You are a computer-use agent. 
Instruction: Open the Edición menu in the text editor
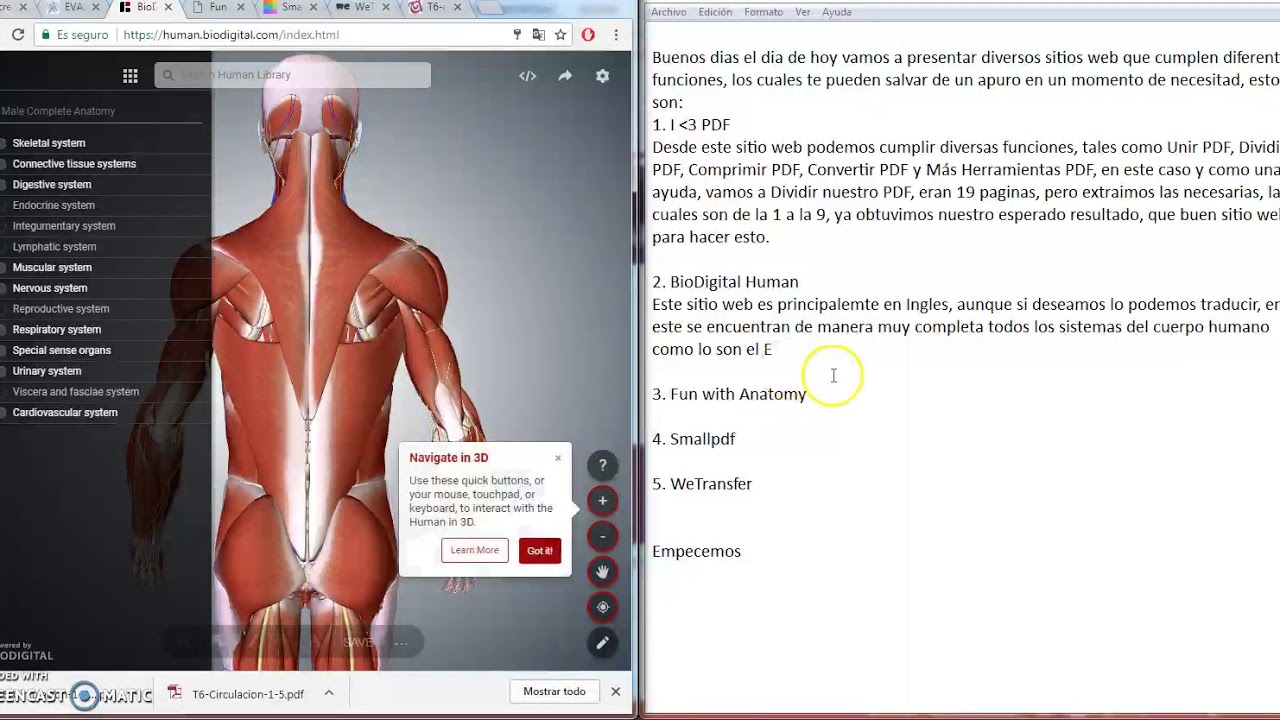pos(715,12)
